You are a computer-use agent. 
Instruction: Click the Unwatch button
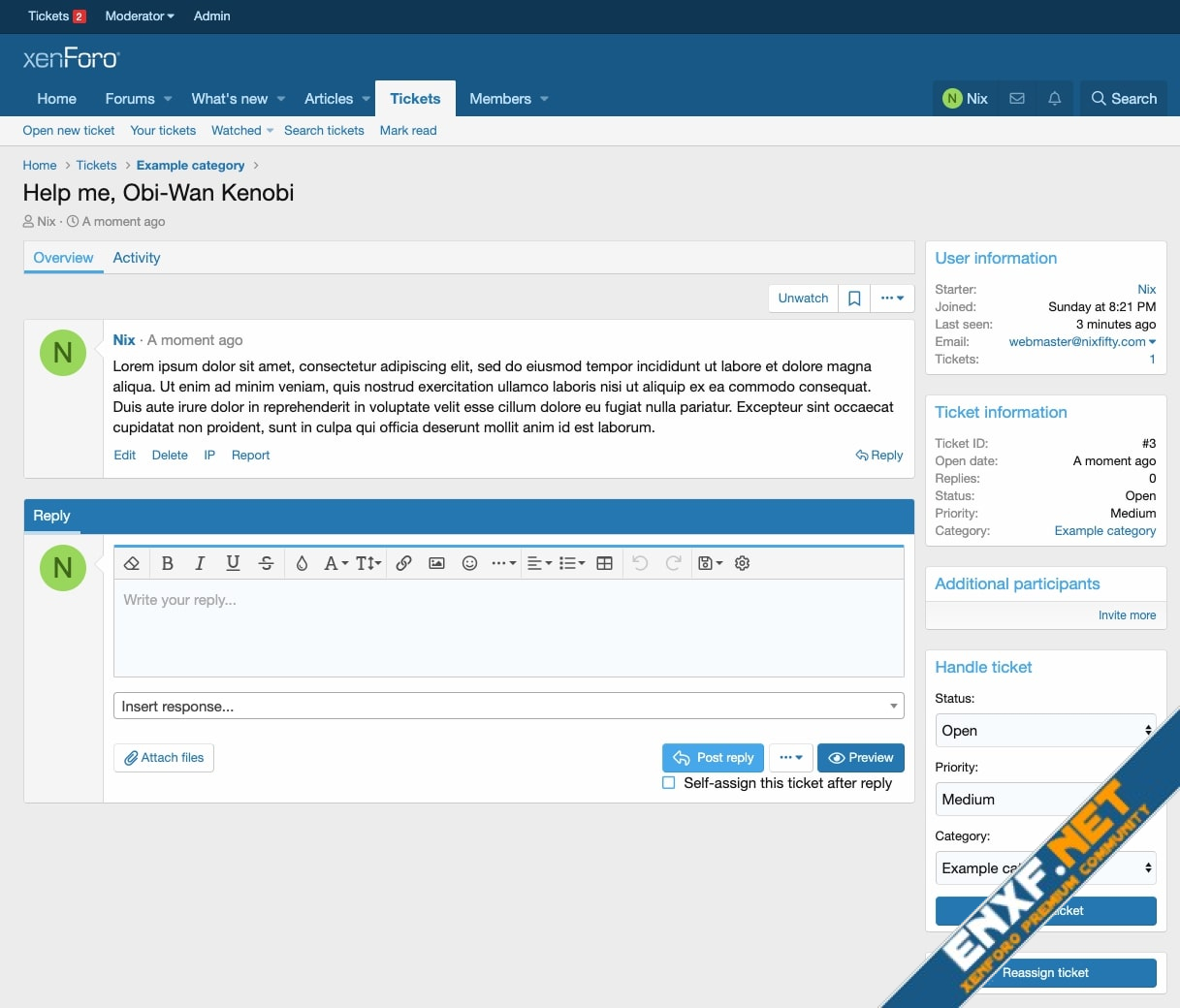pyautogui.click(x=803, y=299)
